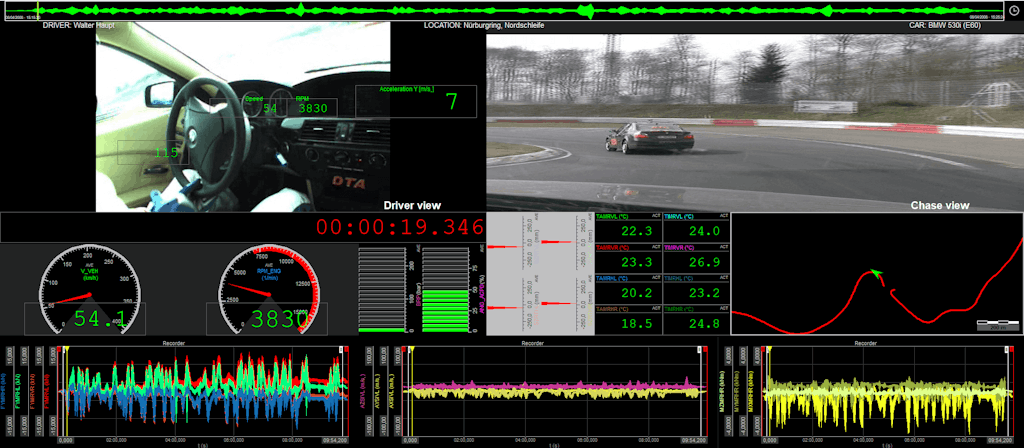The image size is (1024, 448).
Task: Click the RPM overlay 3830 in driver view
Action: (312, 108)
